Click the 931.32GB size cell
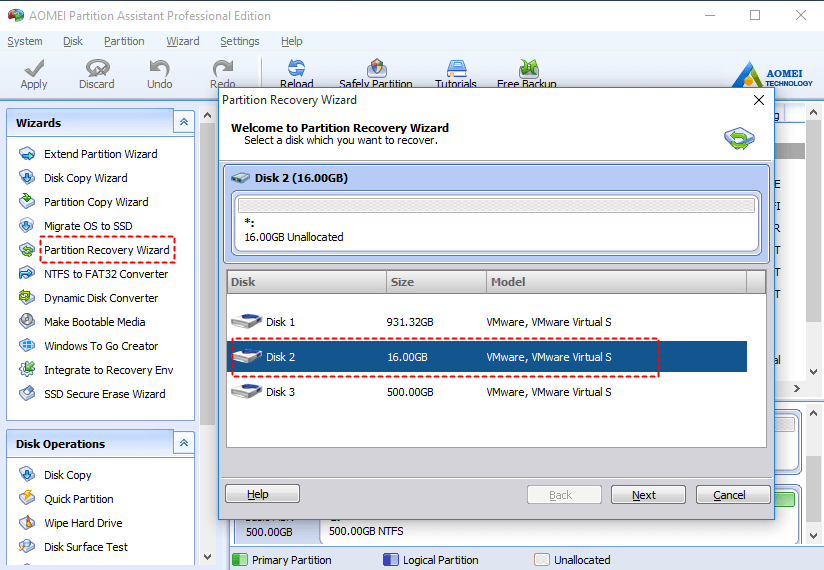The width and height of the screenshot is (824, 570). (x=410, y=322)
